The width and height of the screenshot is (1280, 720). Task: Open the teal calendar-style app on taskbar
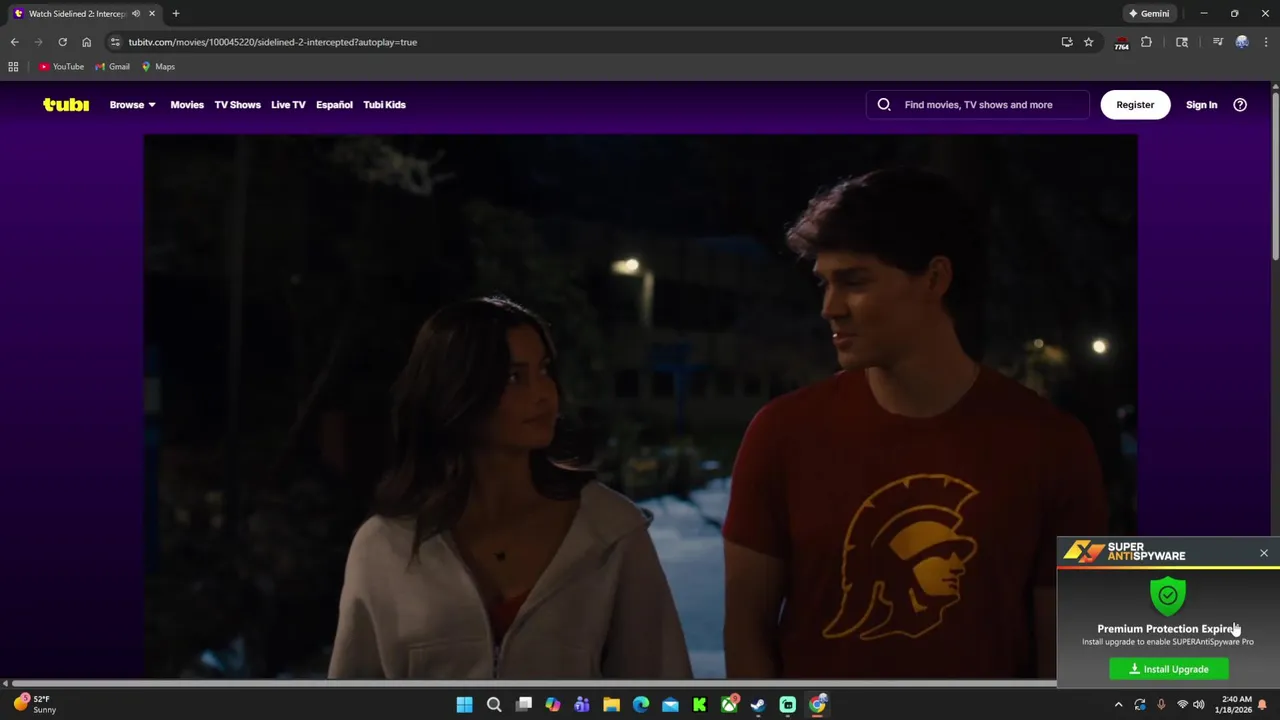tap(788, 705)
